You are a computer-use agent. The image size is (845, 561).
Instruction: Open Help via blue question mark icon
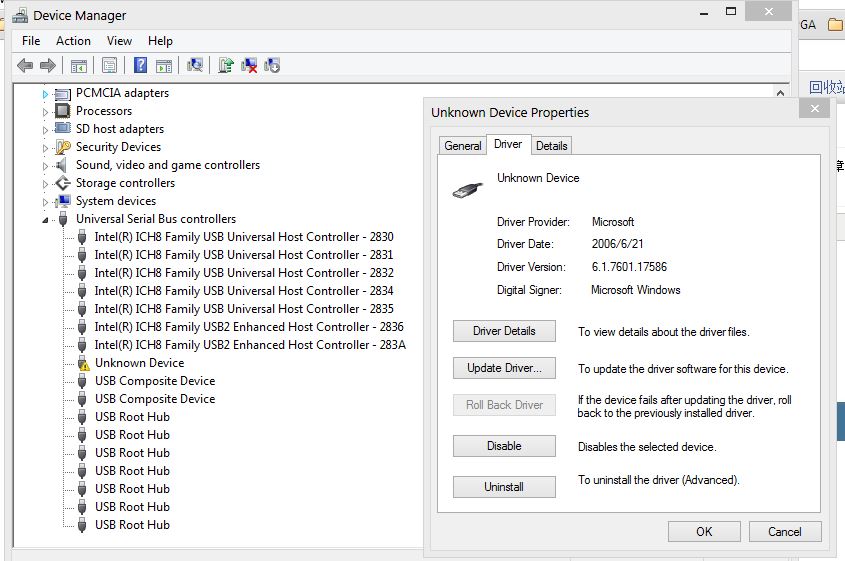point(140,66)
